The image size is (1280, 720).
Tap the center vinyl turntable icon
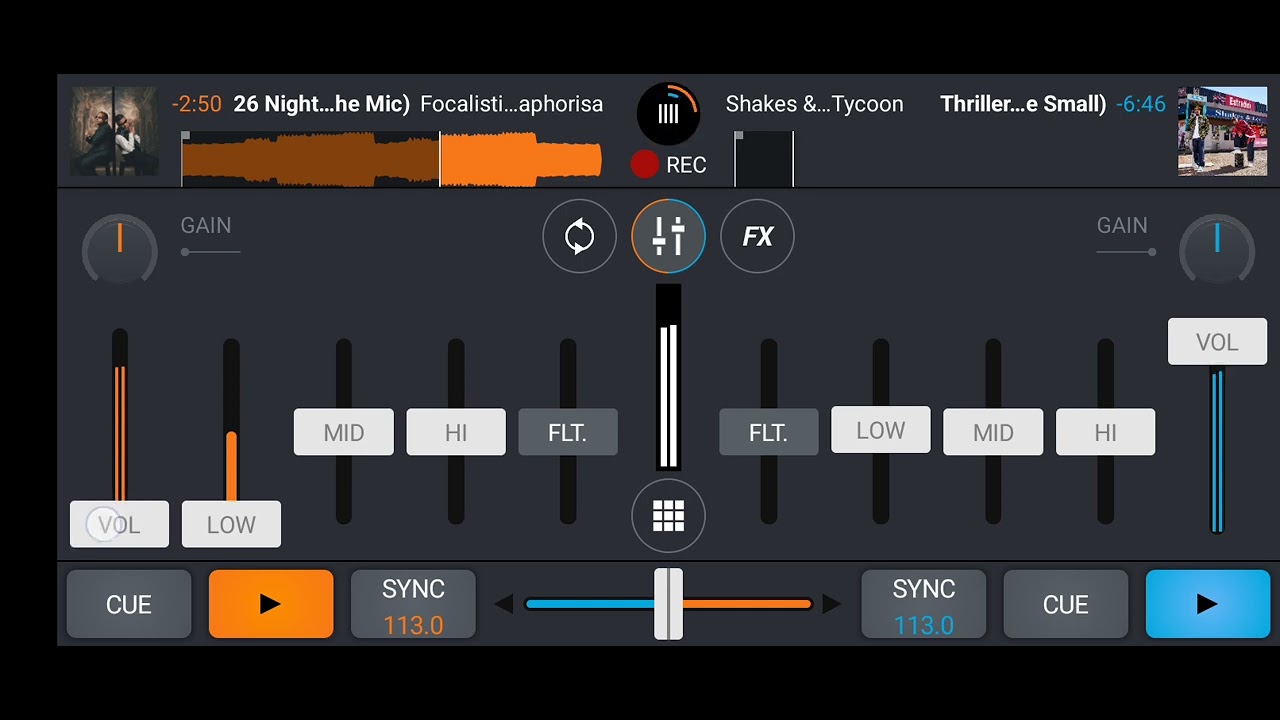[x=668, y=113]
